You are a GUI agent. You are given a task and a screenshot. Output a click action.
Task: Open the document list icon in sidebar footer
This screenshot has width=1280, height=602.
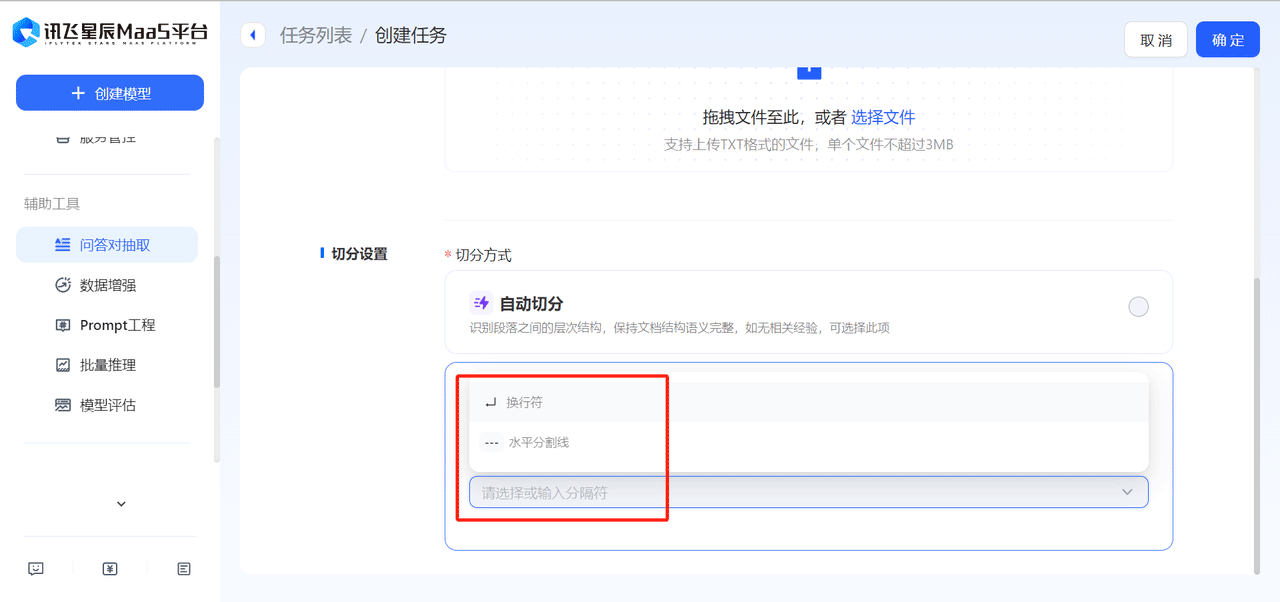184,569
